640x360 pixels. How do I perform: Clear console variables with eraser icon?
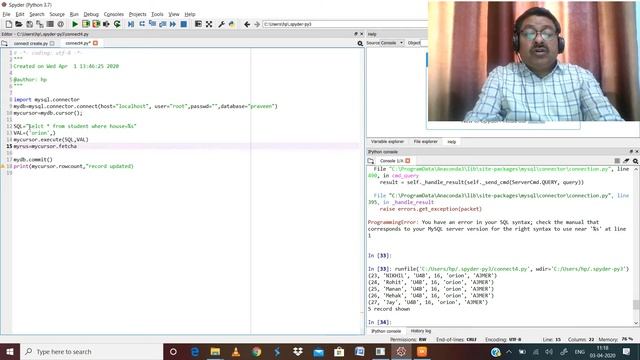[626, 161]
